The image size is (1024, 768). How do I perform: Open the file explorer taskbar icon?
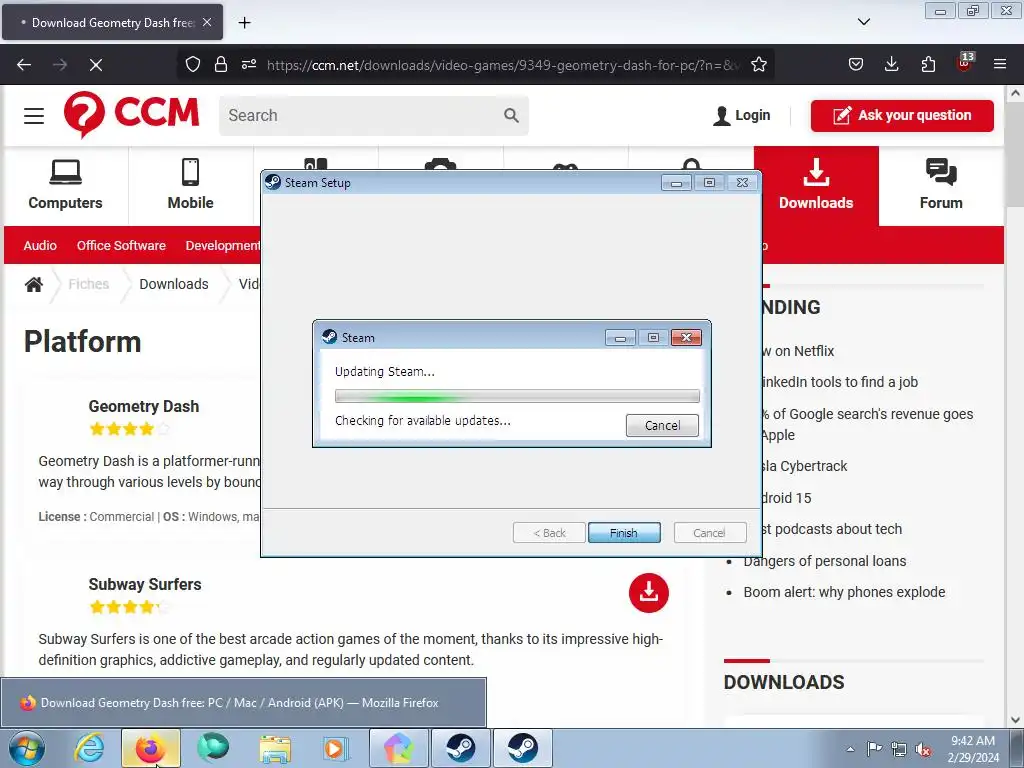tap(275, 748)
